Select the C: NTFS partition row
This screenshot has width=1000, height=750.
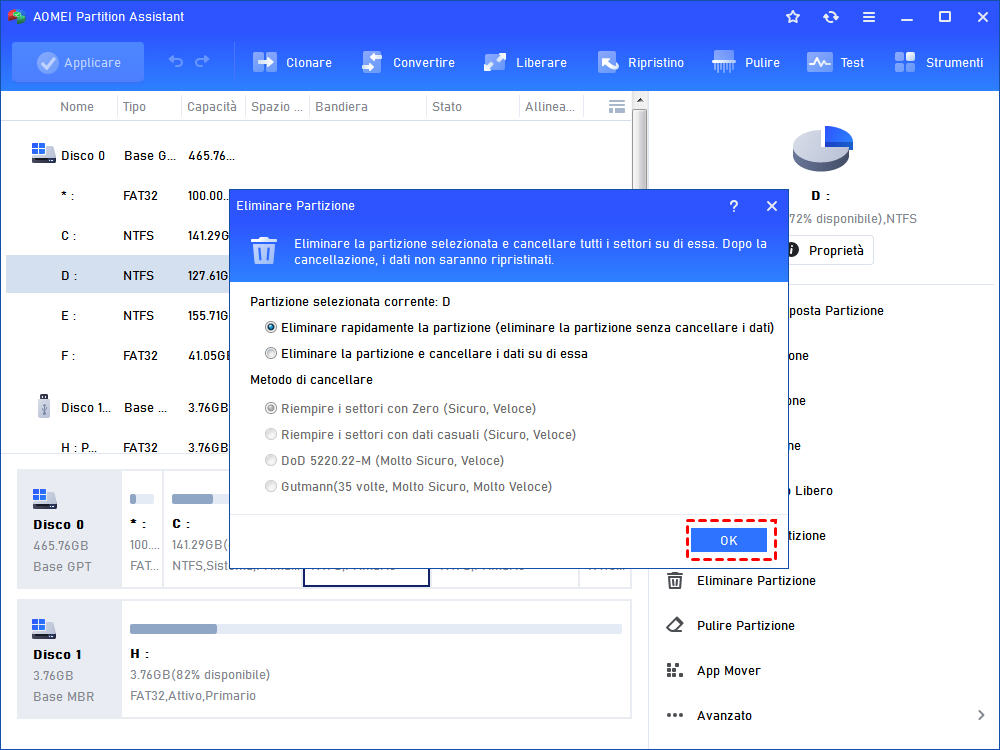coord(117,236)
